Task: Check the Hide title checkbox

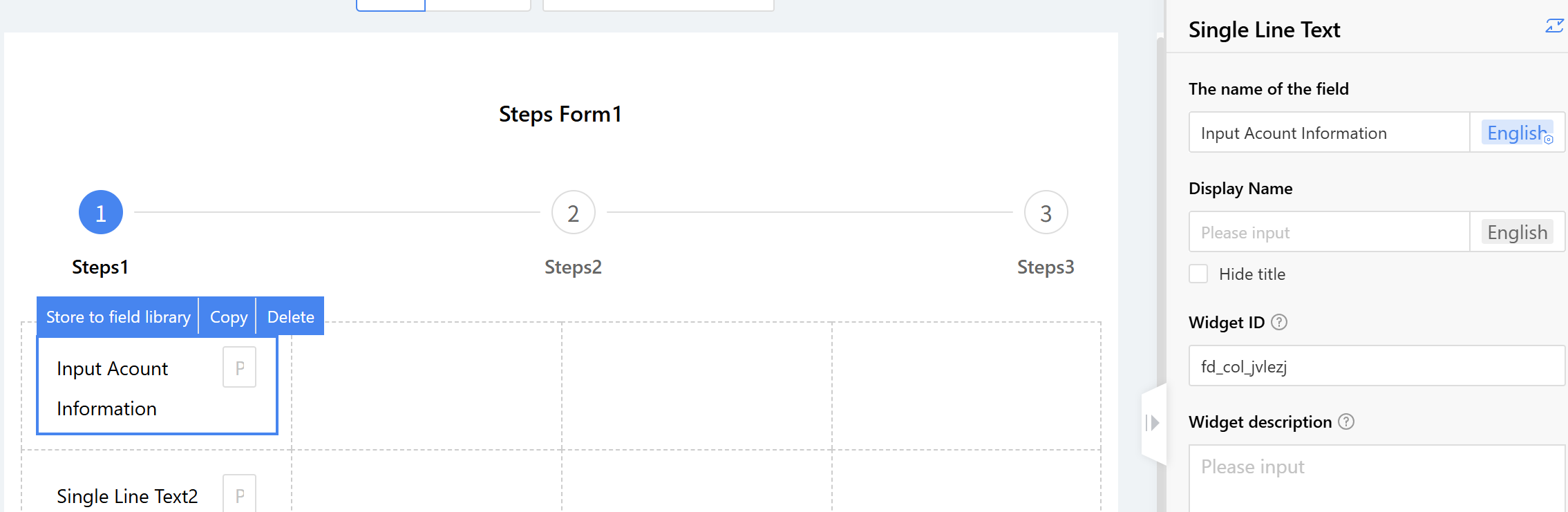Action: (x=1198, y=274)
